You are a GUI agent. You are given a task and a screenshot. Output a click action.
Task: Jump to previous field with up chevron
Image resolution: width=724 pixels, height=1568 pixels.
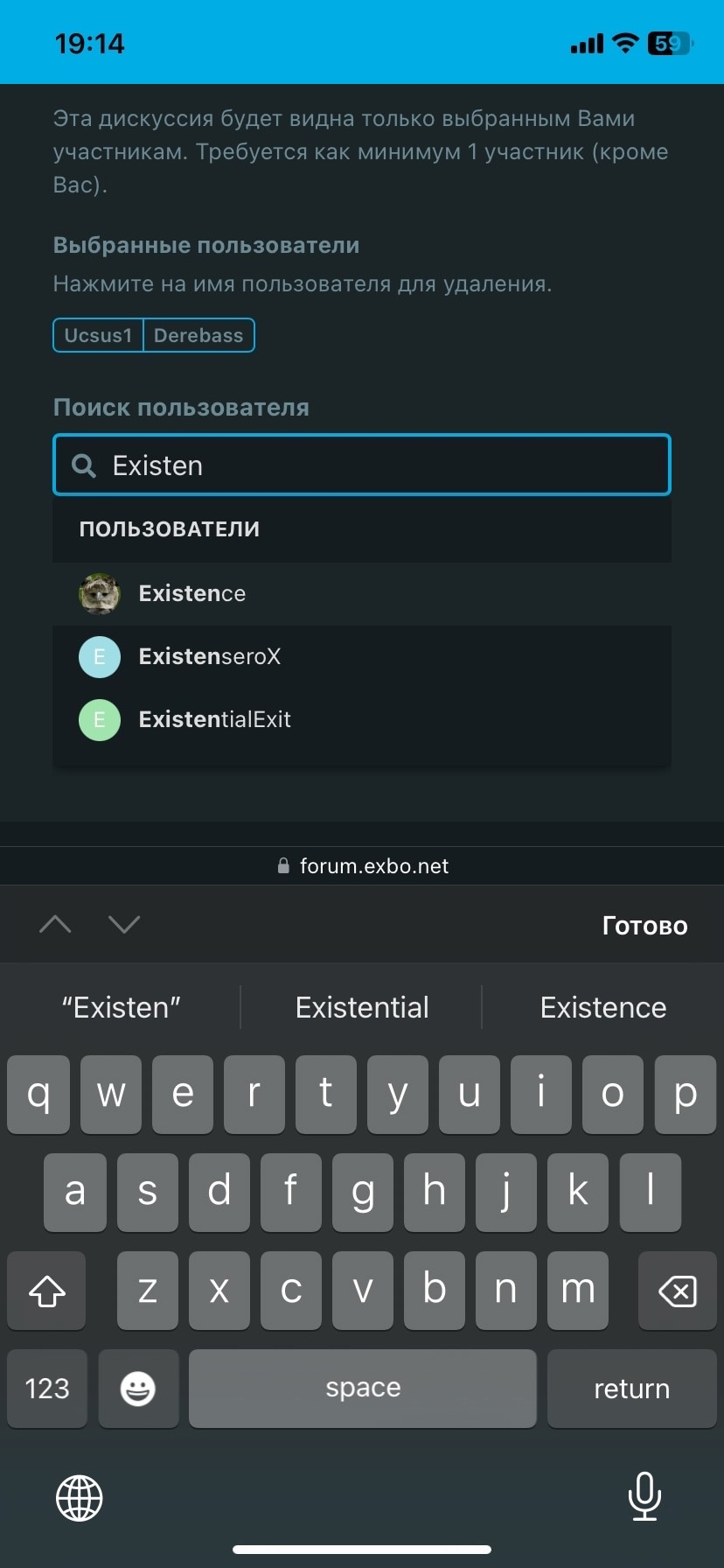(x=56, y=924)
